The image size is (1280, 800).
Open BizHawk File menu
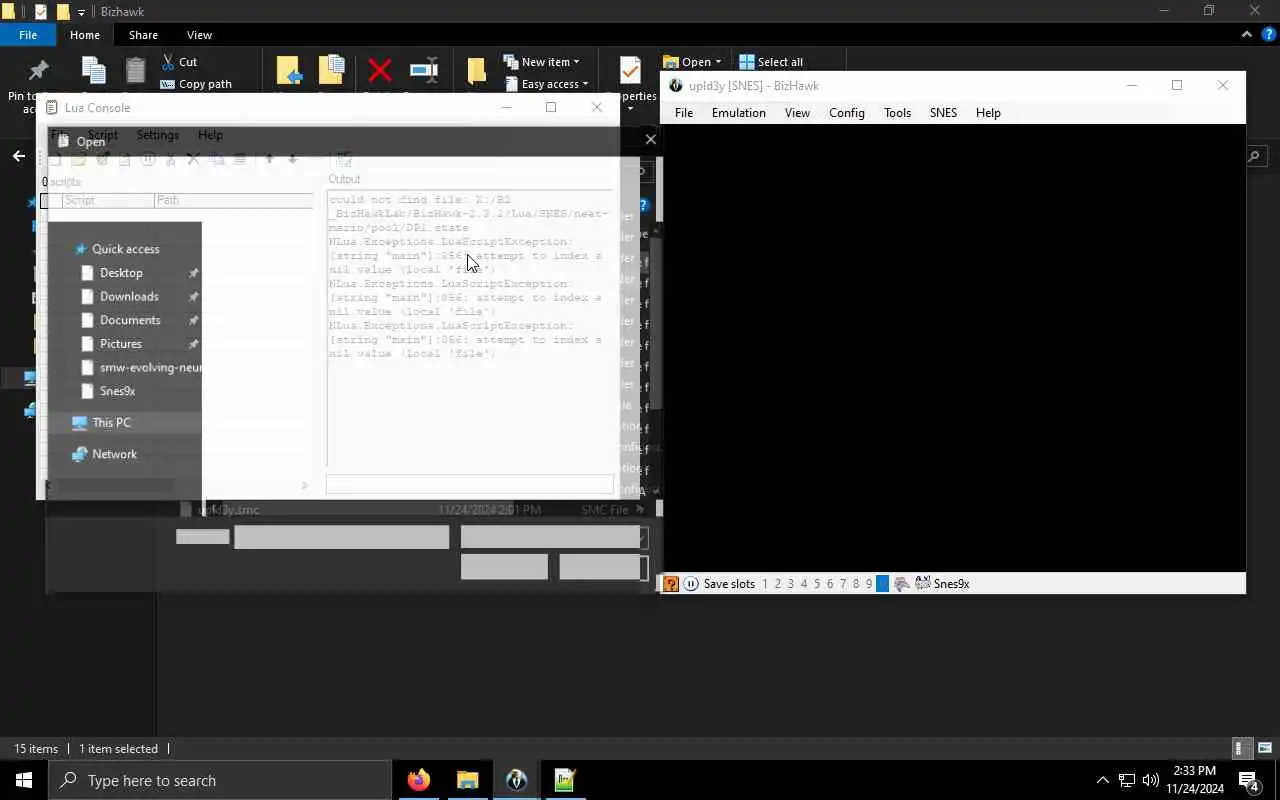click(684, 113)
